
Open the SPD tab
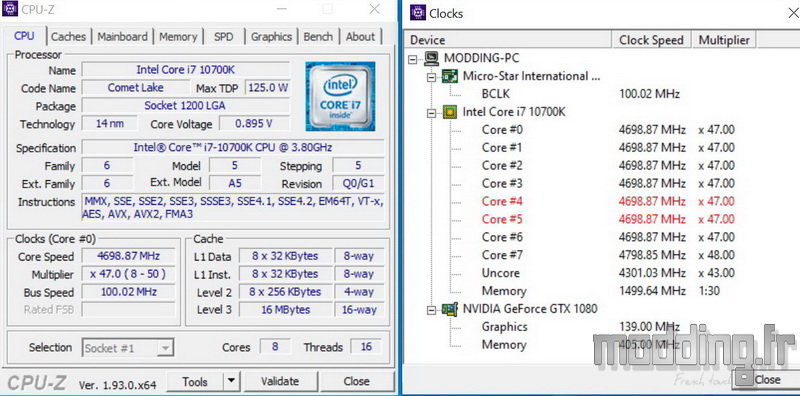223,37
